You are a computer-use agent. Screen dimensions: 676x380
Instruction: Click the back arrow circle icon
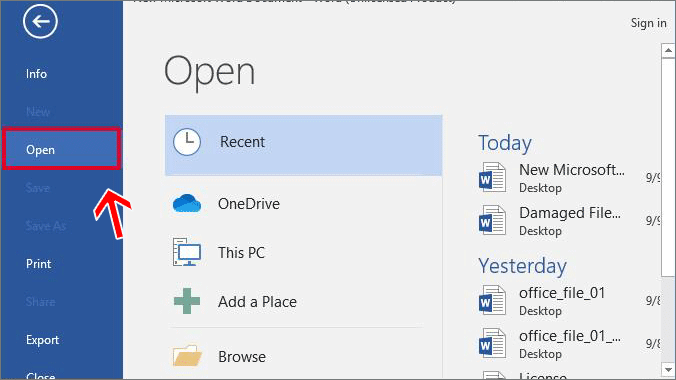[40, 21]
